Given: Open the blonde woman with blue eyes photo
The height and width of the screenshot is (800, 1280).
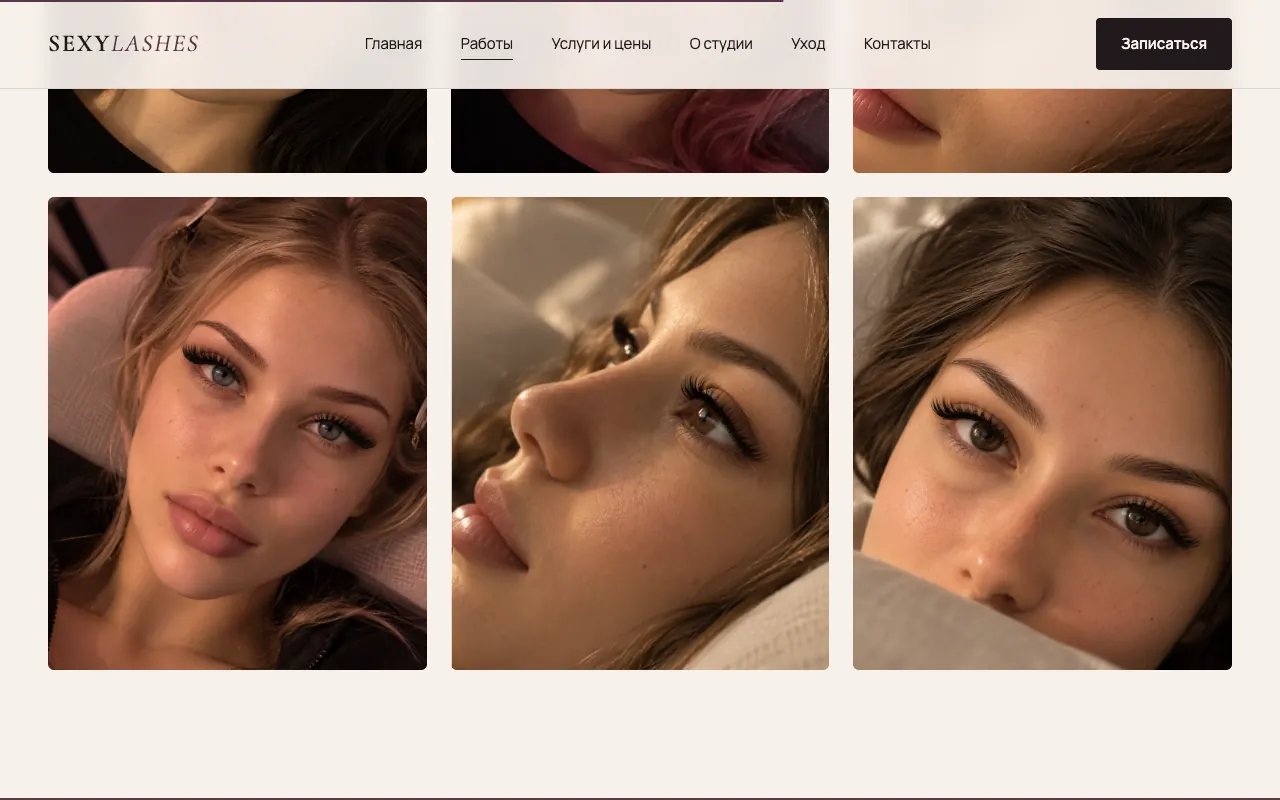Looking at the screenshot, I should 237,433.
